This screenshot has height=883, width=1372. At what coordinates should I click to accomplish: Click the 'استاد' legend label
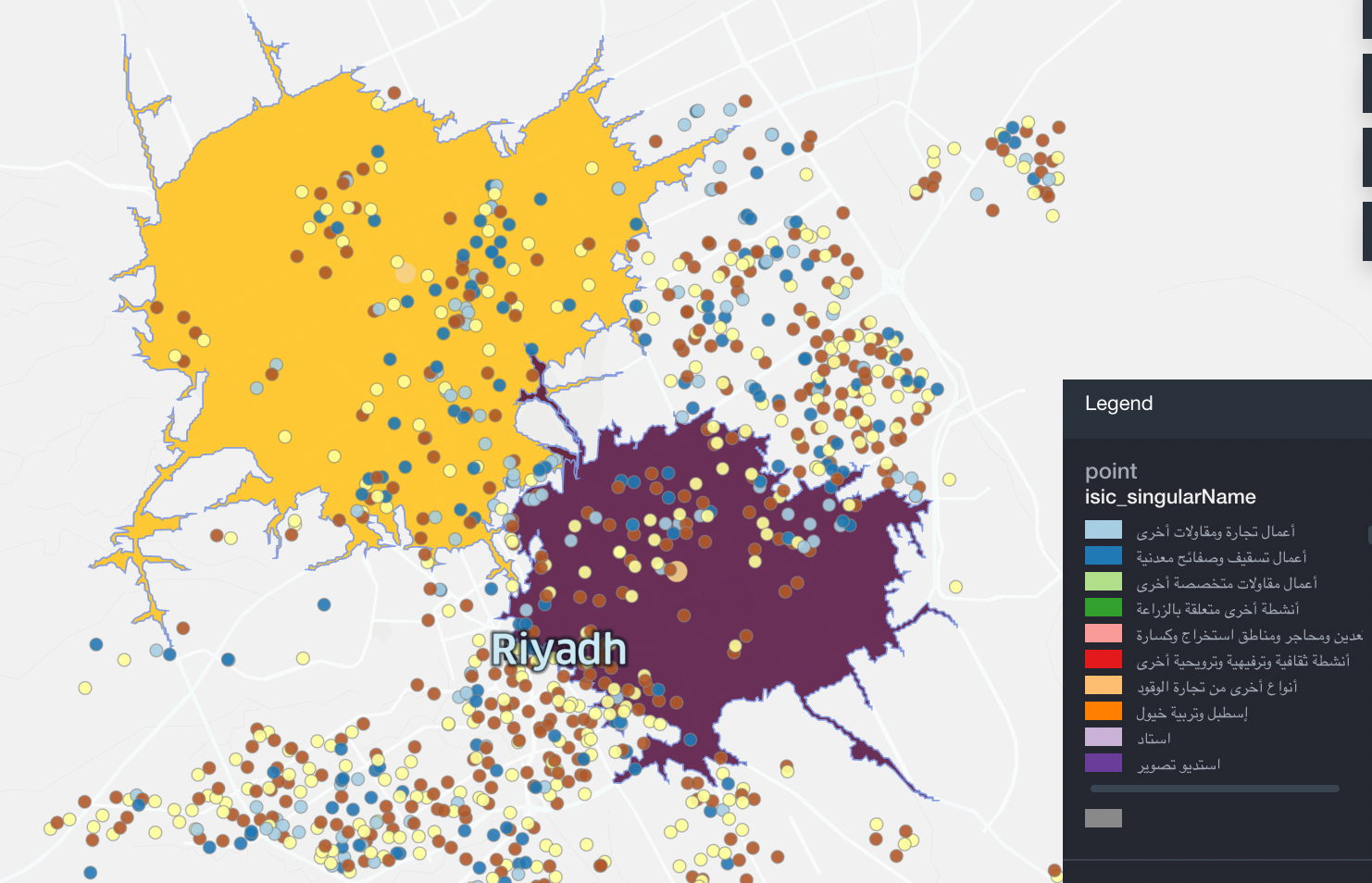1154,739
